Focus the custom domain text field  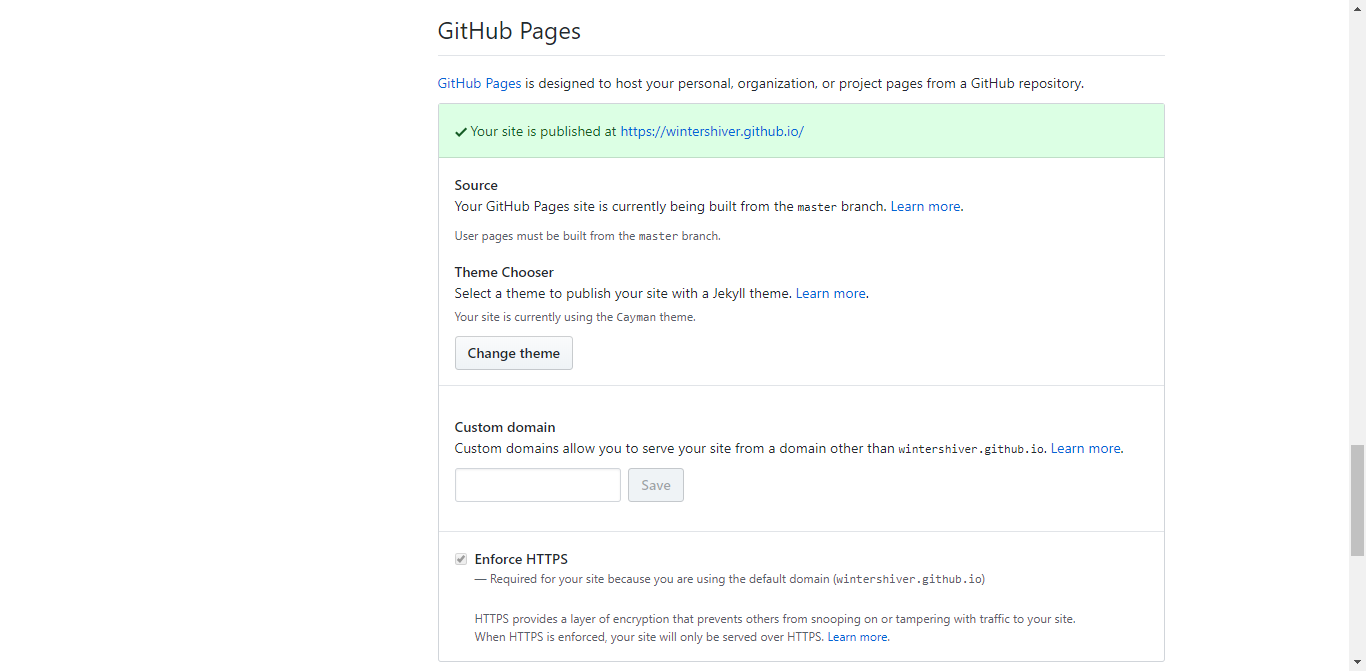click(538, 485)
